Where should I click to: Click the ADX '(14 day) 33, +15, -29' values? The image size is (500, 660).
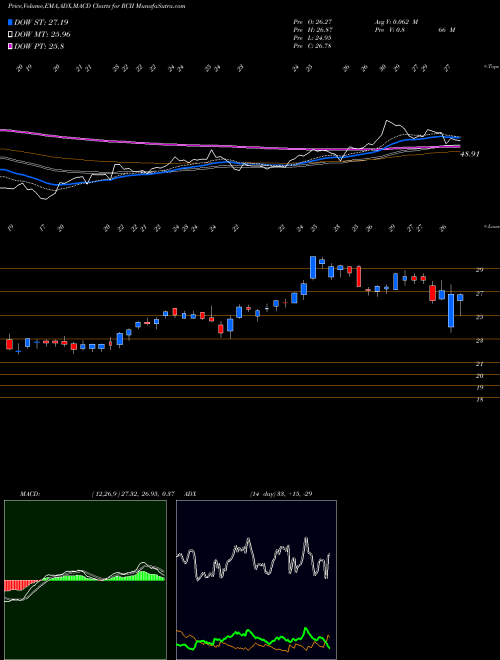(x=281, y=494)
